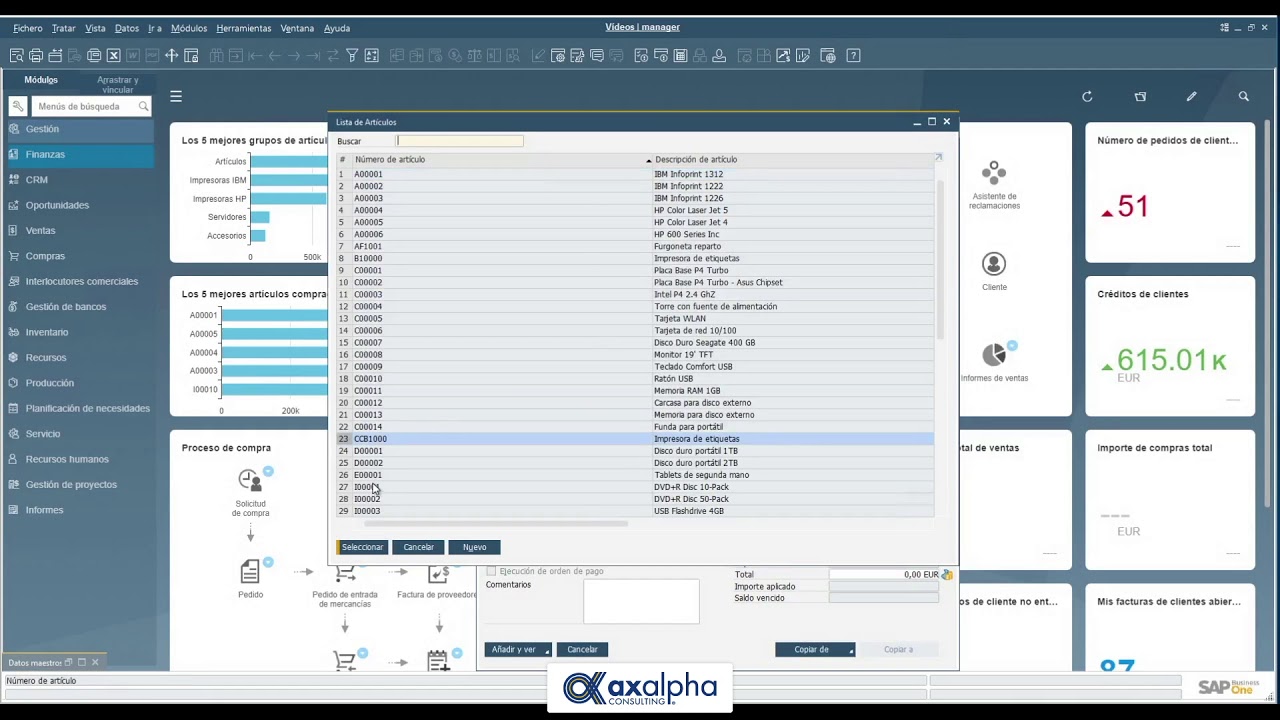
Task: Close the Datos maestros bottom tab
Action: [x=95, y=662]
